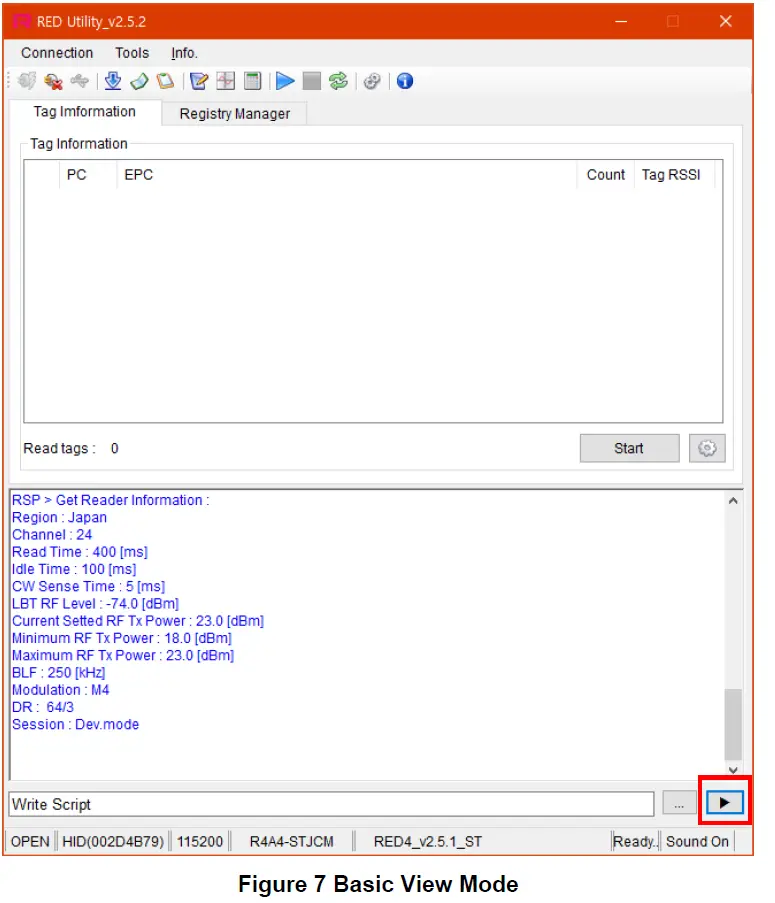This screenshot has width=775, height=903.
Task: Click the edit note pencil icon
Action: (199, 81)
